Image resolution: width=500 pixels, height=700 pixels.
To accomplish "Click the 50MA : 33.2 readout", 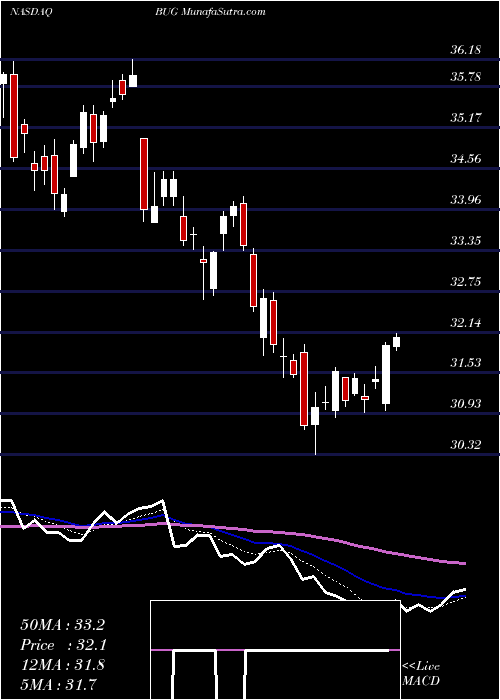I will click(x=62, y=625).
